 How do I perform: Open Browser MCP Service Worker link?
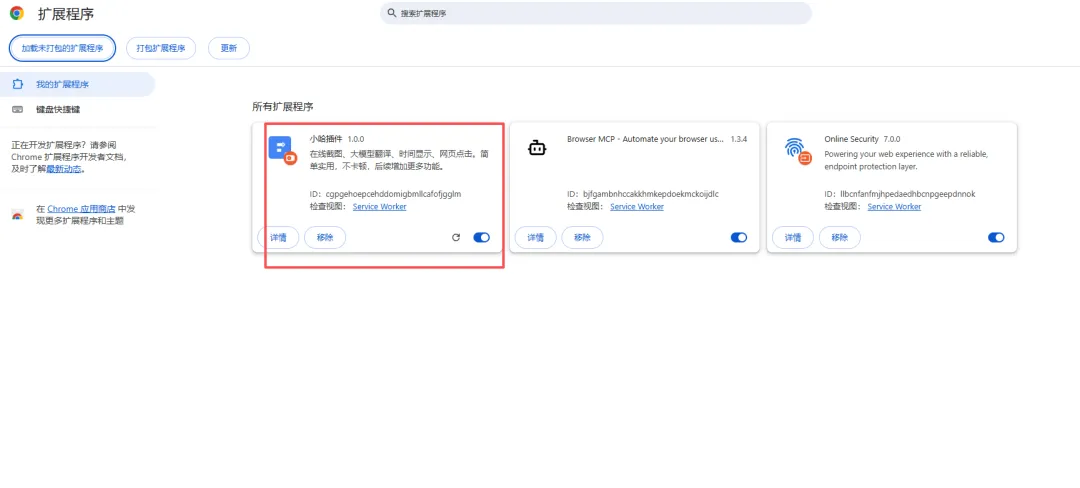pos(637,206)
